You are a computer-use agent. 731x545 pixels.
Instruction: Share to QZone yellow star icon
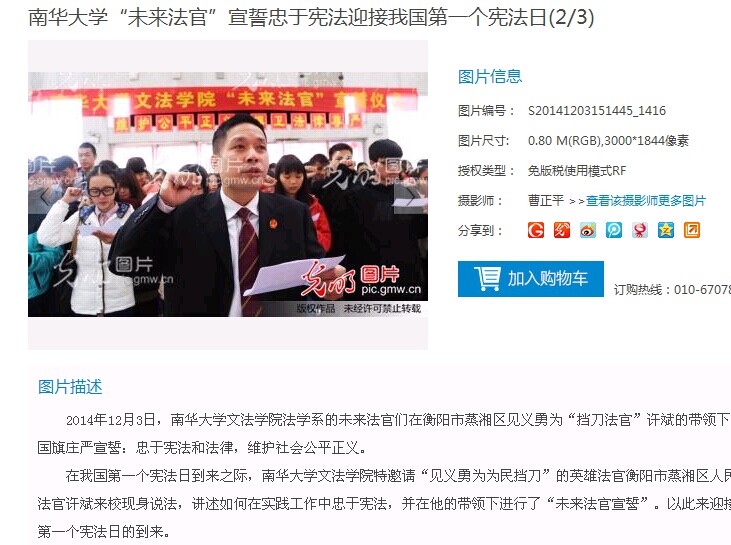[x=666, y=230]
